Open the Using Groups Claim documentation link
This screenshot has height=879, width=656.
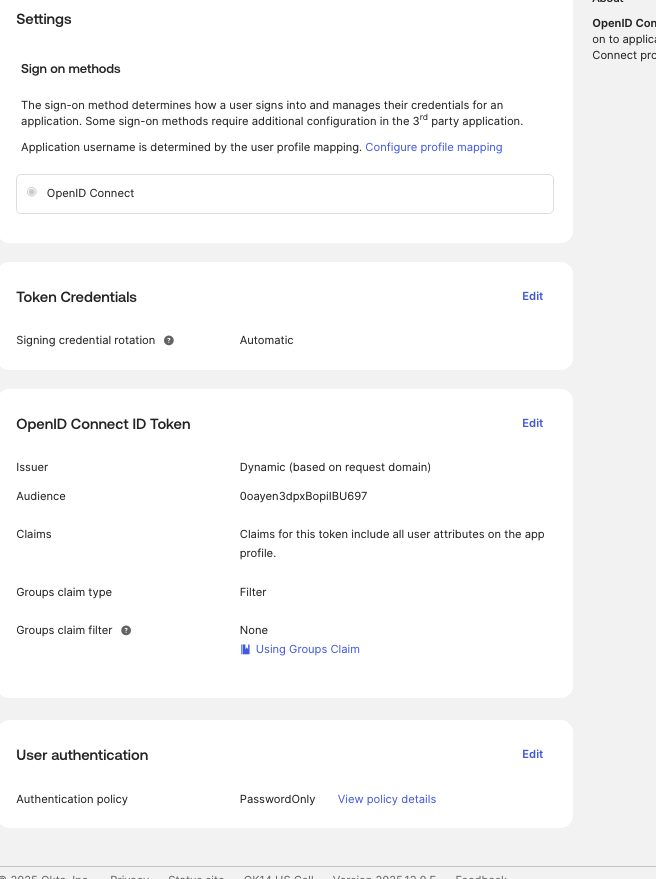coord(307,649)
